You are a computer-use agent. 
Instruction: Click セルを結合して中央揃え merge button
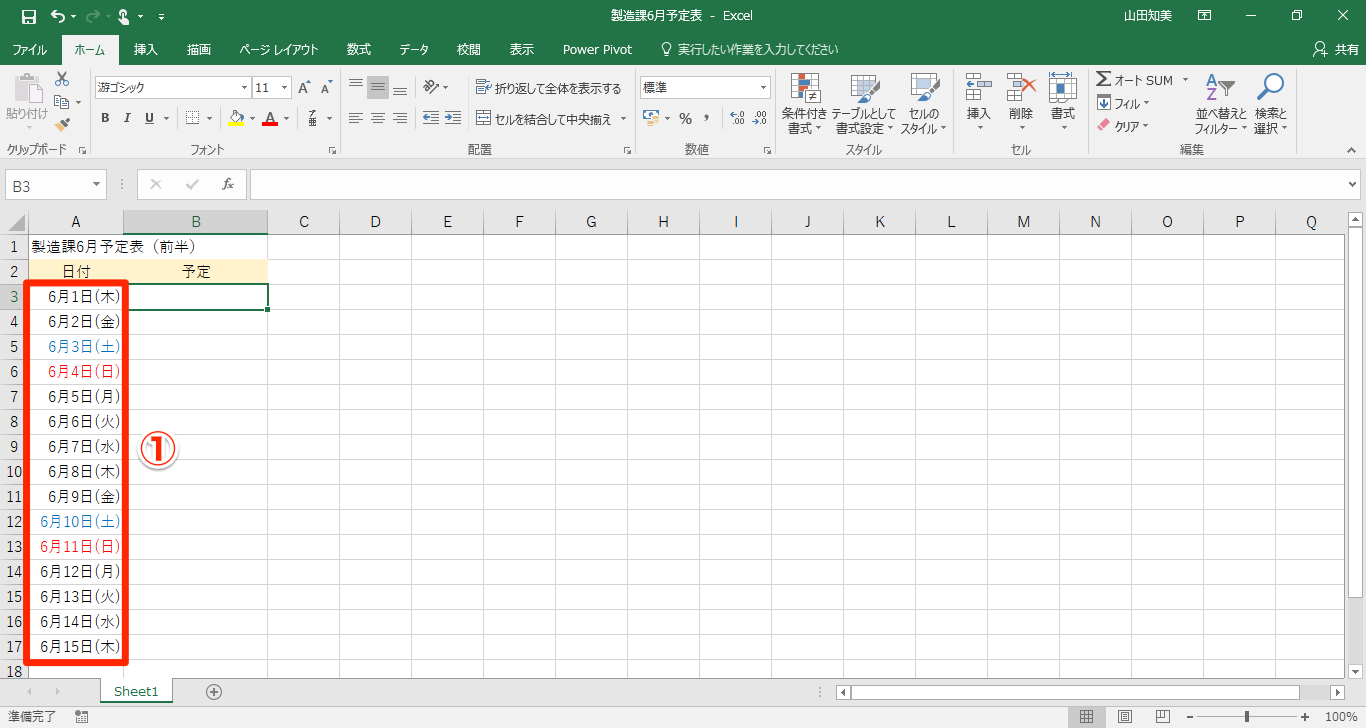click(544, 118)
